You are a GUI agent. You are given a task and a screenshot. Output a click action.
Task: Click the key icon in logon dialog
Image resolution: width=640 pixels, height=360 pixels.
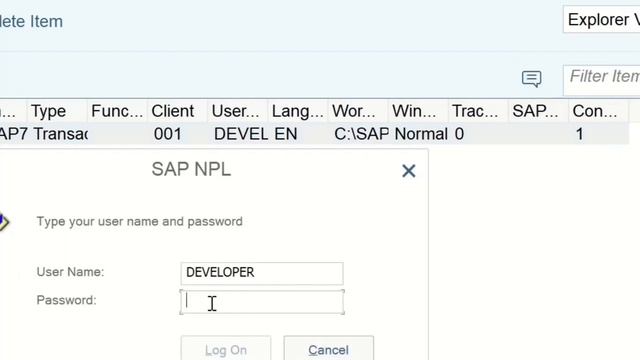pyautogui.click(x=4, y=222)
